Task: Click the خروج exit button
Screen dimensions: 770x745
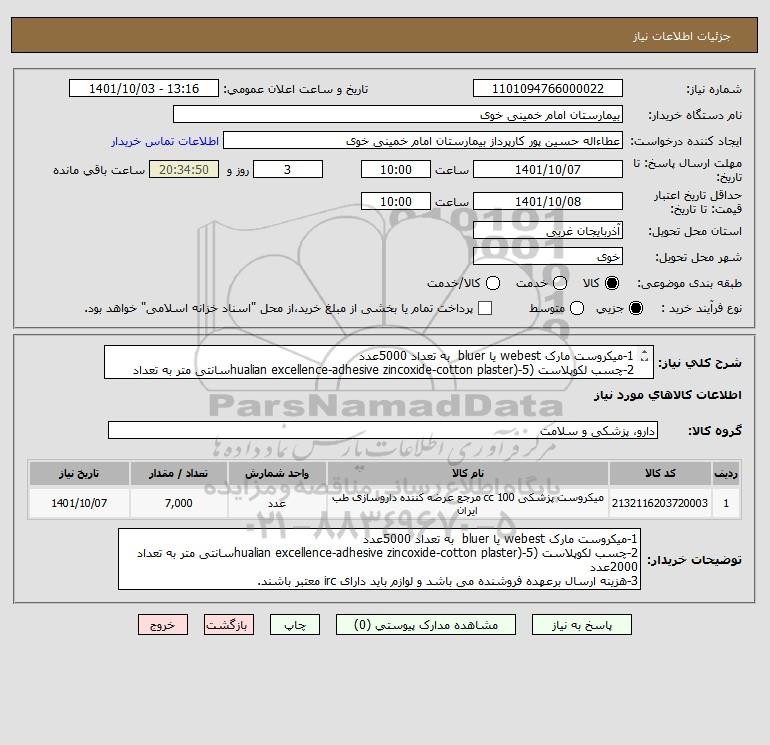Action: [163, 625]
